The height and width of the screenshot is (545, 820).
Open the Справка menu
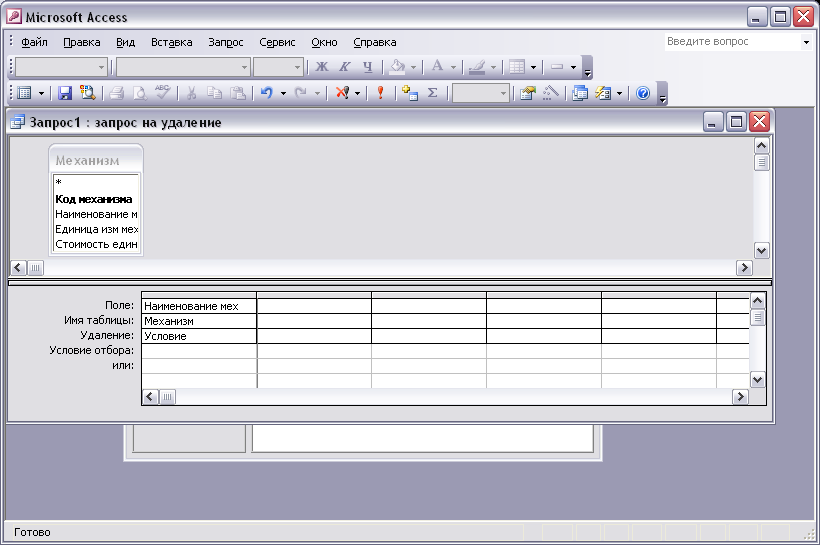click(x=374, y=42)
